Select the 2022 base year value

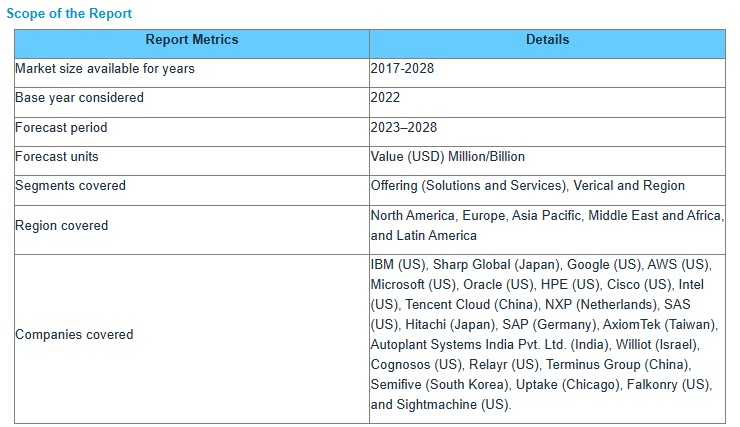pos(386,98)
